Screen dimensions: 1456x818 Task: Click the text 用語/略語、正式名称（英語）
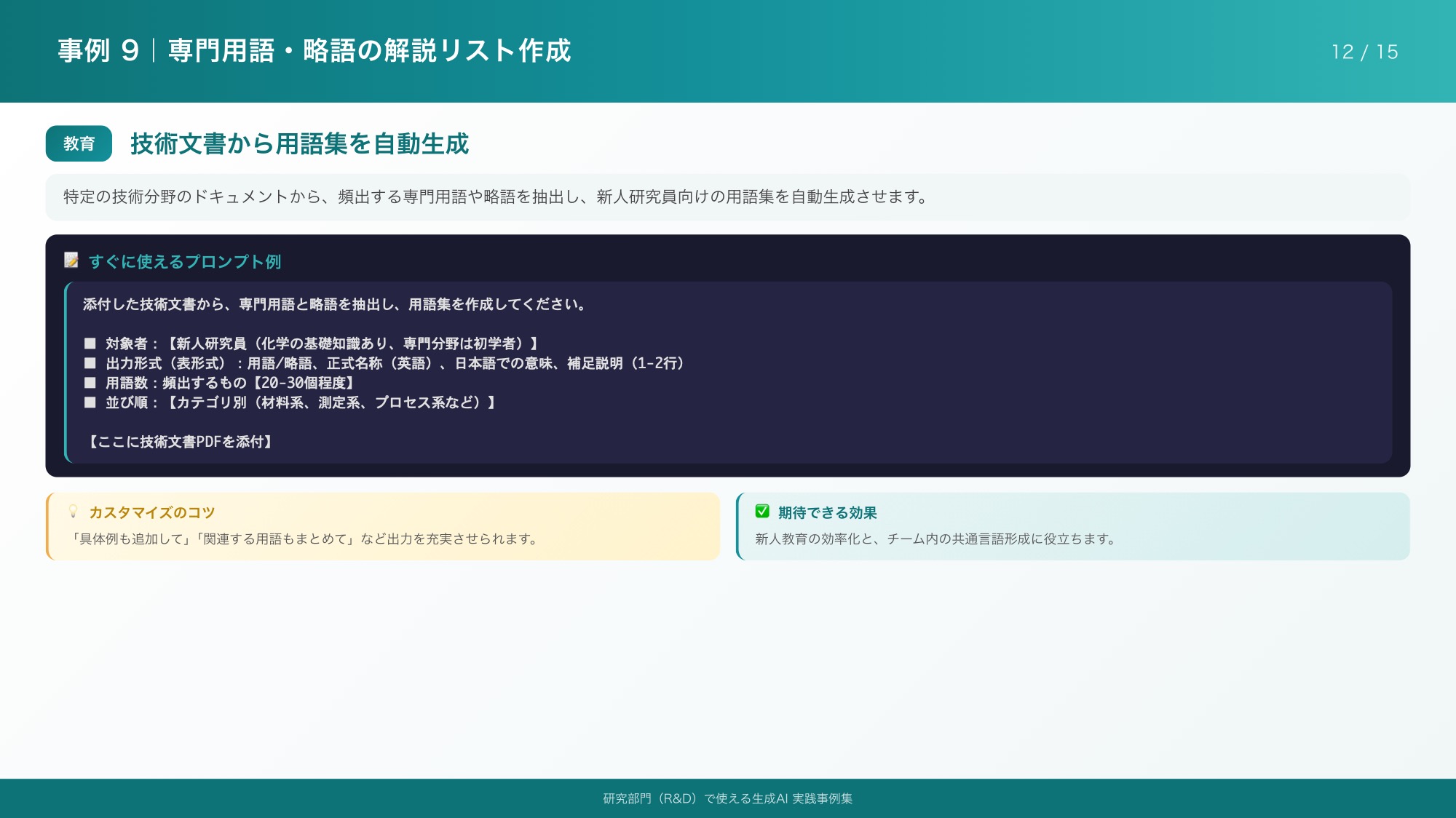(x=343, y=363)
